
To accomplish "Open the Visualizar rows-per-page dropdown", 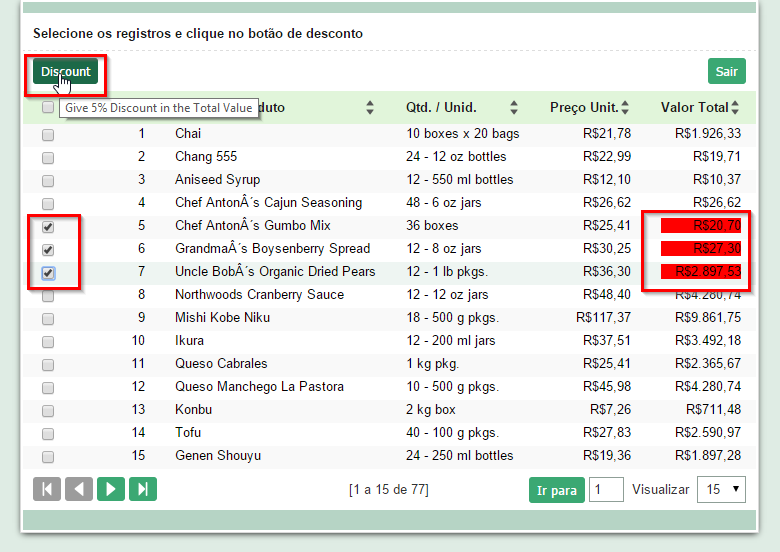I will [724, 490].
